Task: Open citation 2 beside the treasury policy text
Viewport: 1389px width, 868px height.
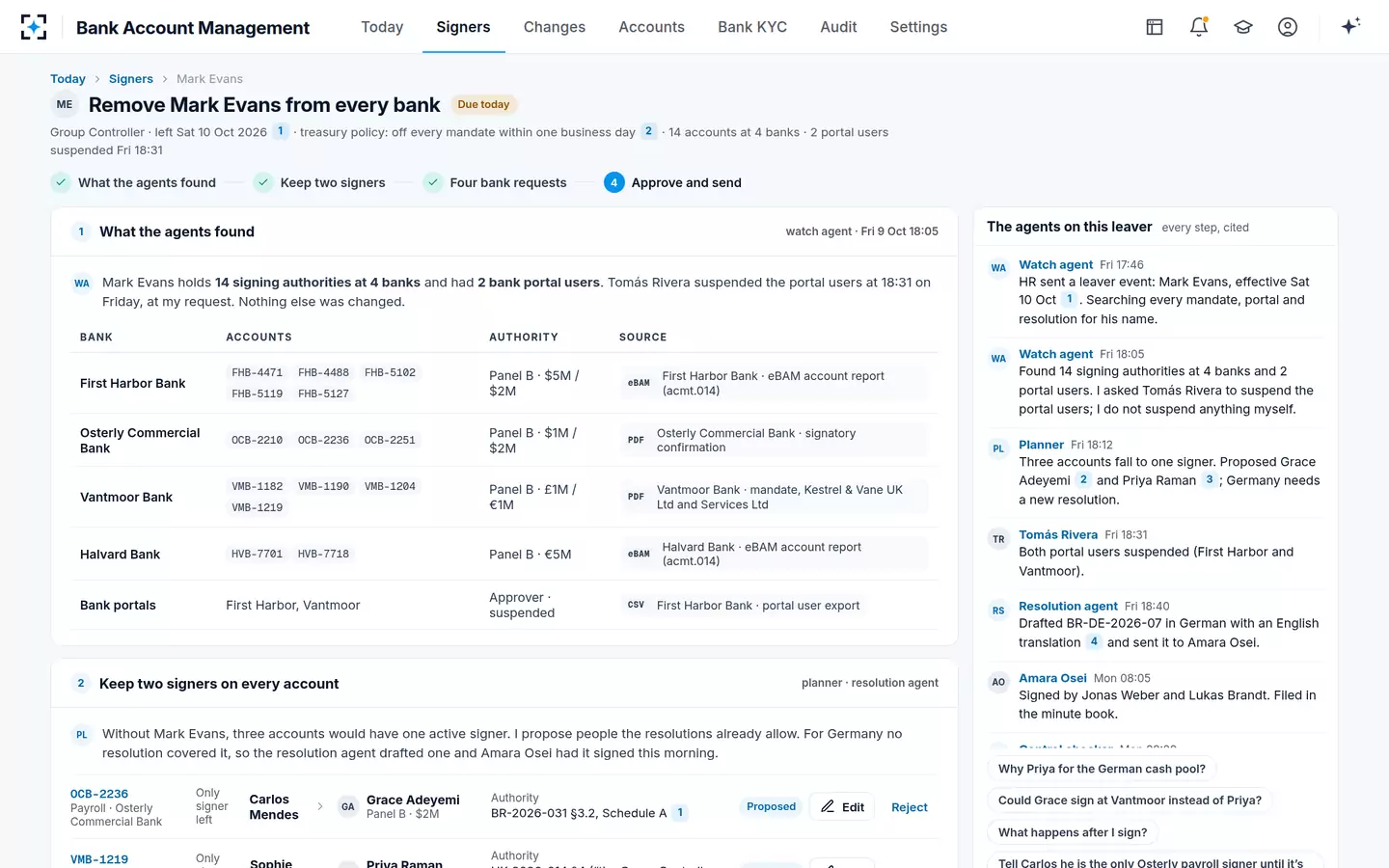Action: point(648,131)
